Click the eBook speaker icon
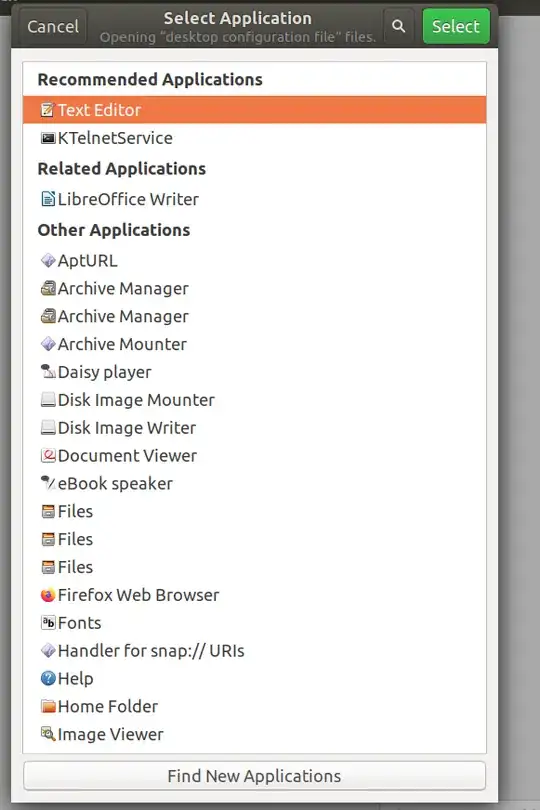 48,483
